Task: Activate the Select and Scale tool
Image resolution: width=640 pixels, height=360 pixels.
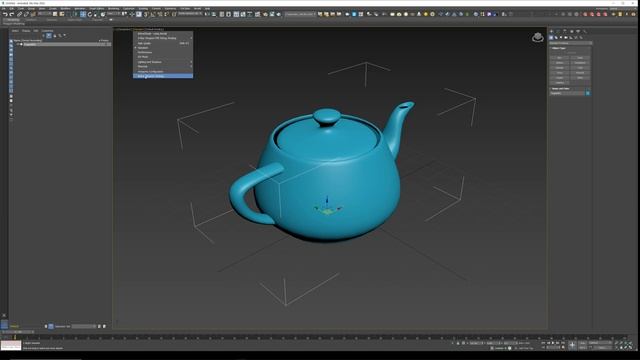Action: tap(96, 14)
